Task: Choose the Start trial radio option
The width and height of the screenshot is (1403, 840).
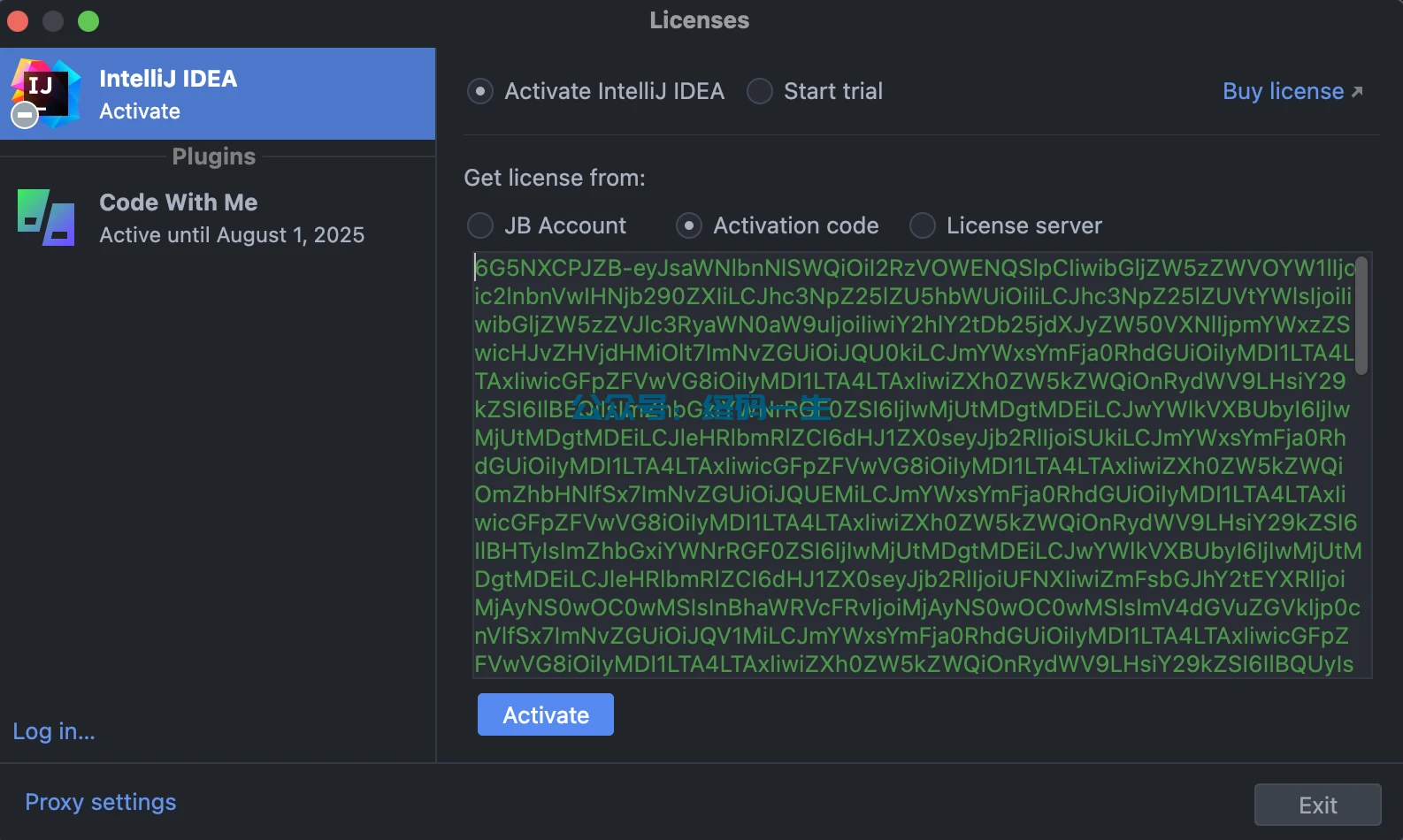Action: pos(760,92)
